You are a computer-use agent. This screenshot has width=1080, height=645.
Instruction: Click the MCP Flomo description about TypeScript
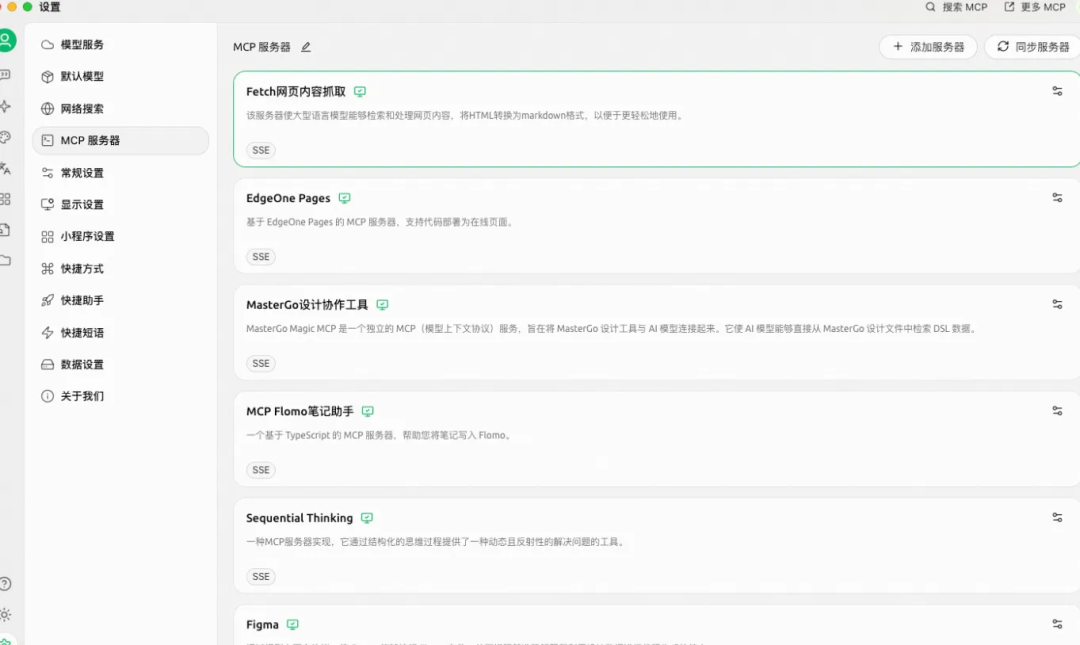click(379, 436)
